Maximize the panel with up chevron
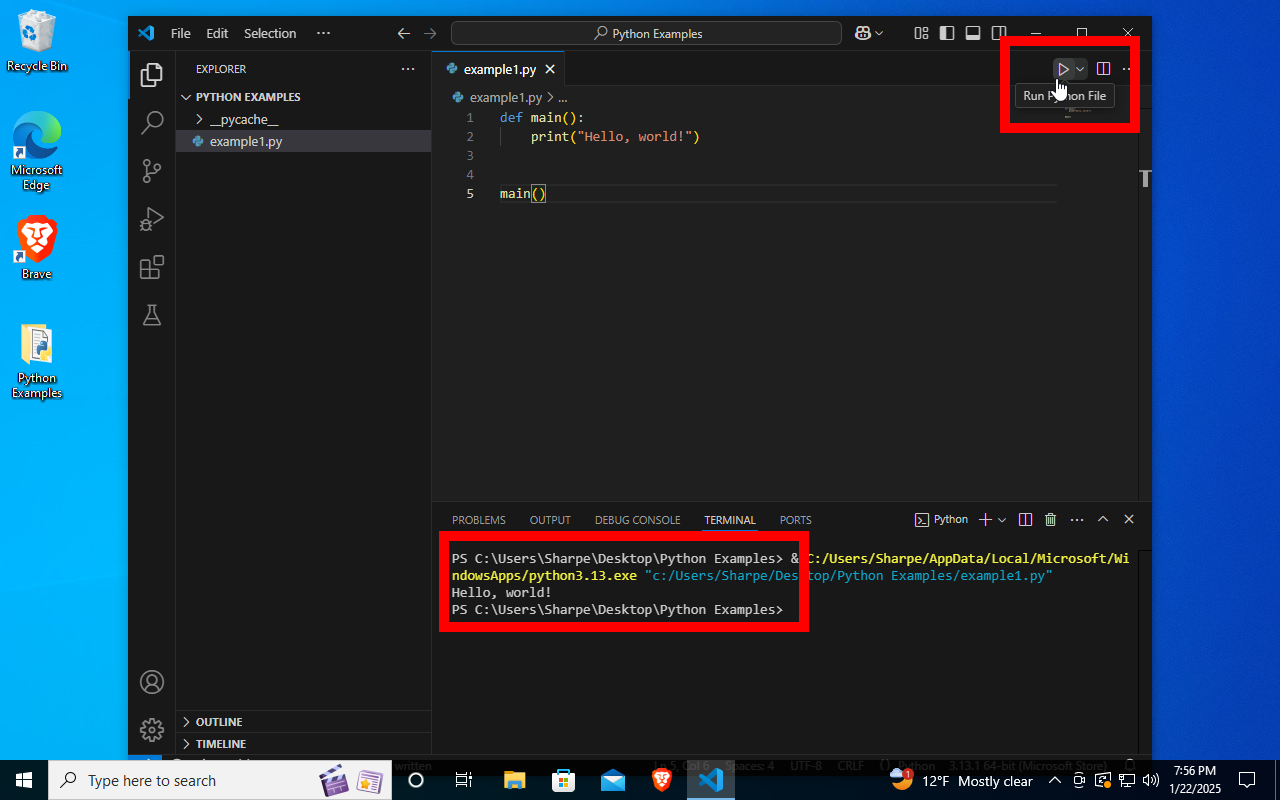1280x800 pixels. [x=1103, y=520]
